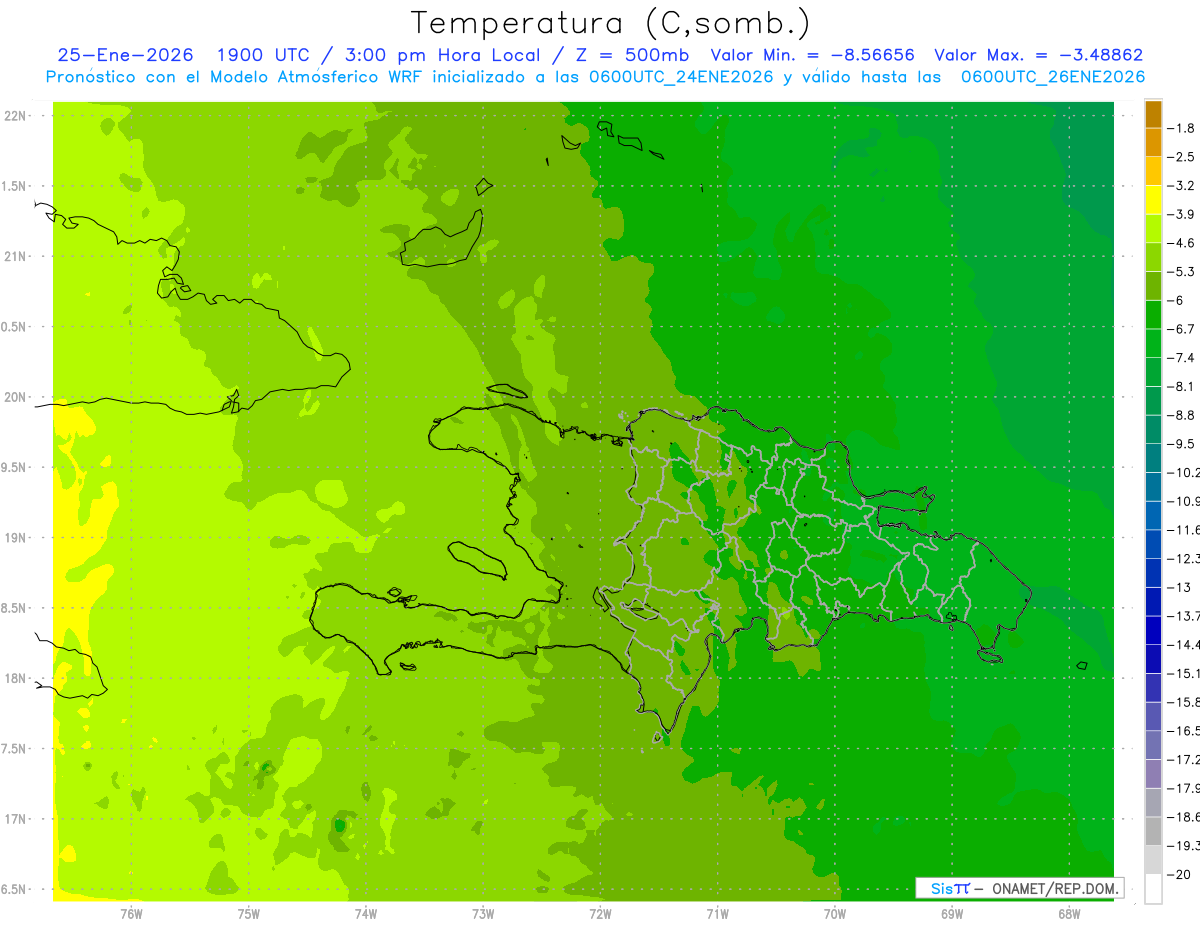Pick the blue swatch between -12.3 and -13
This screenshot has height=927, width=1200.
(1153, 573)
